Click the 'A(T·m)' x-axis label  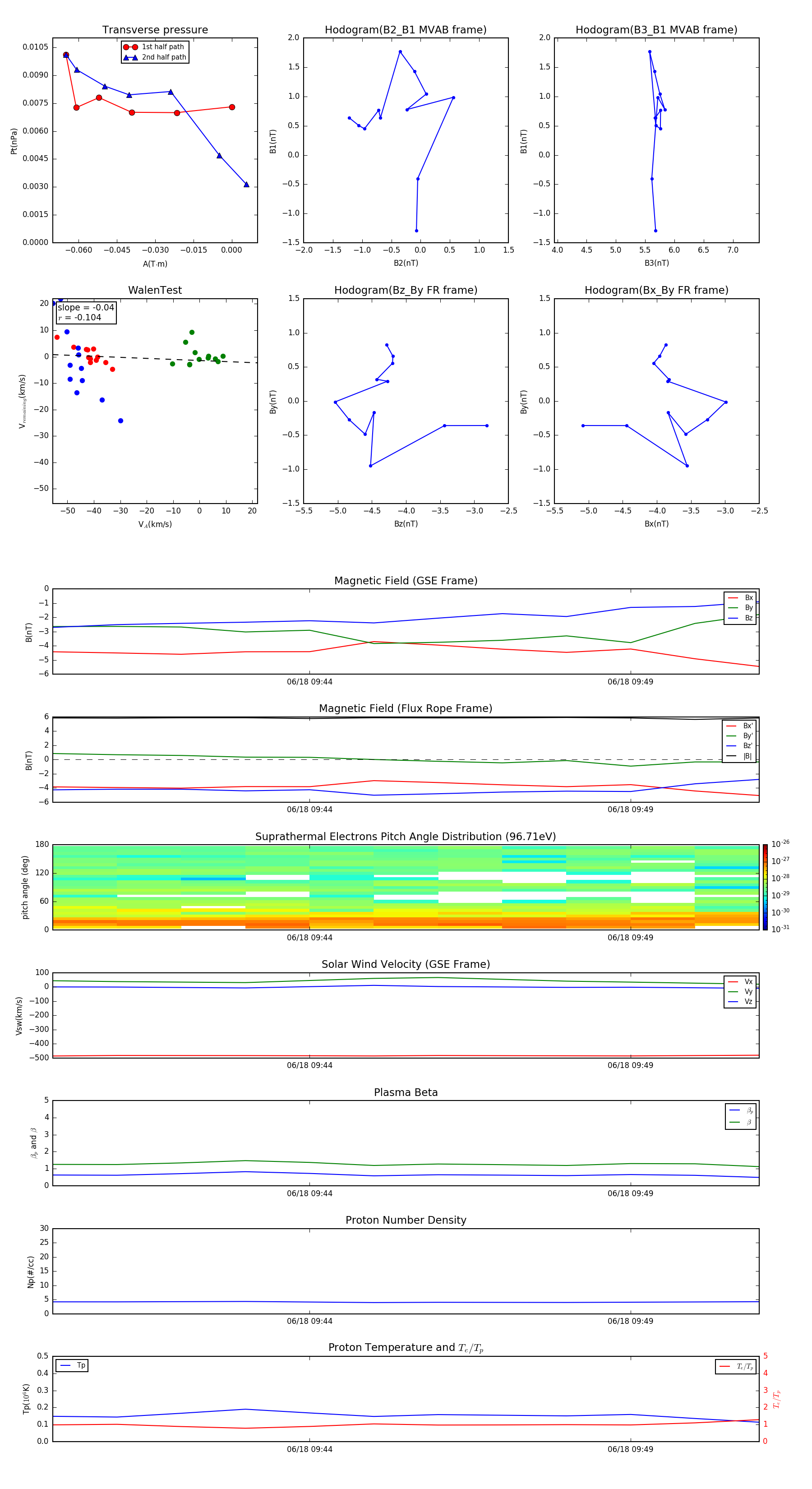(x=155, y=264)
